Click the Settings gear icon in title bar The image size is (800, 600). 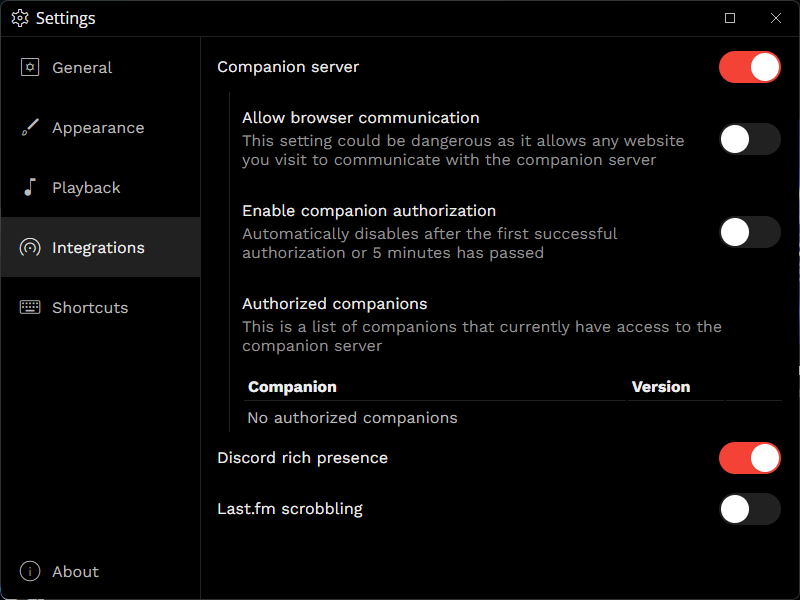(x=20, y=18)
